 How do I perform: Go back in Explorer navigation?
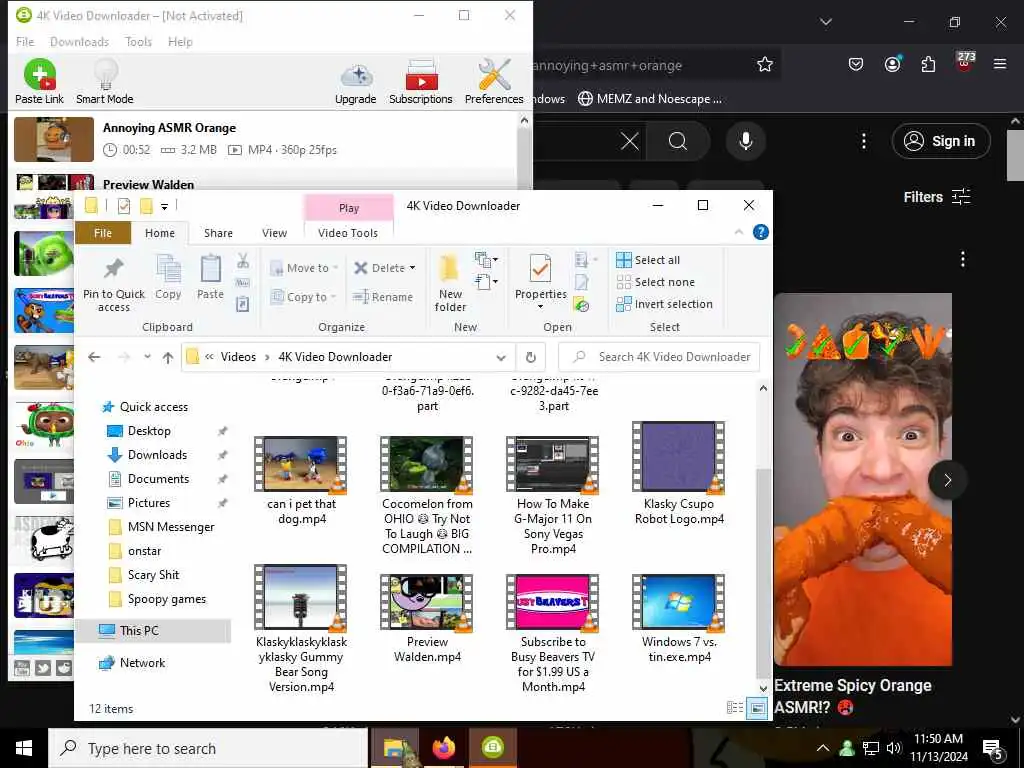(x=94, y=357)
